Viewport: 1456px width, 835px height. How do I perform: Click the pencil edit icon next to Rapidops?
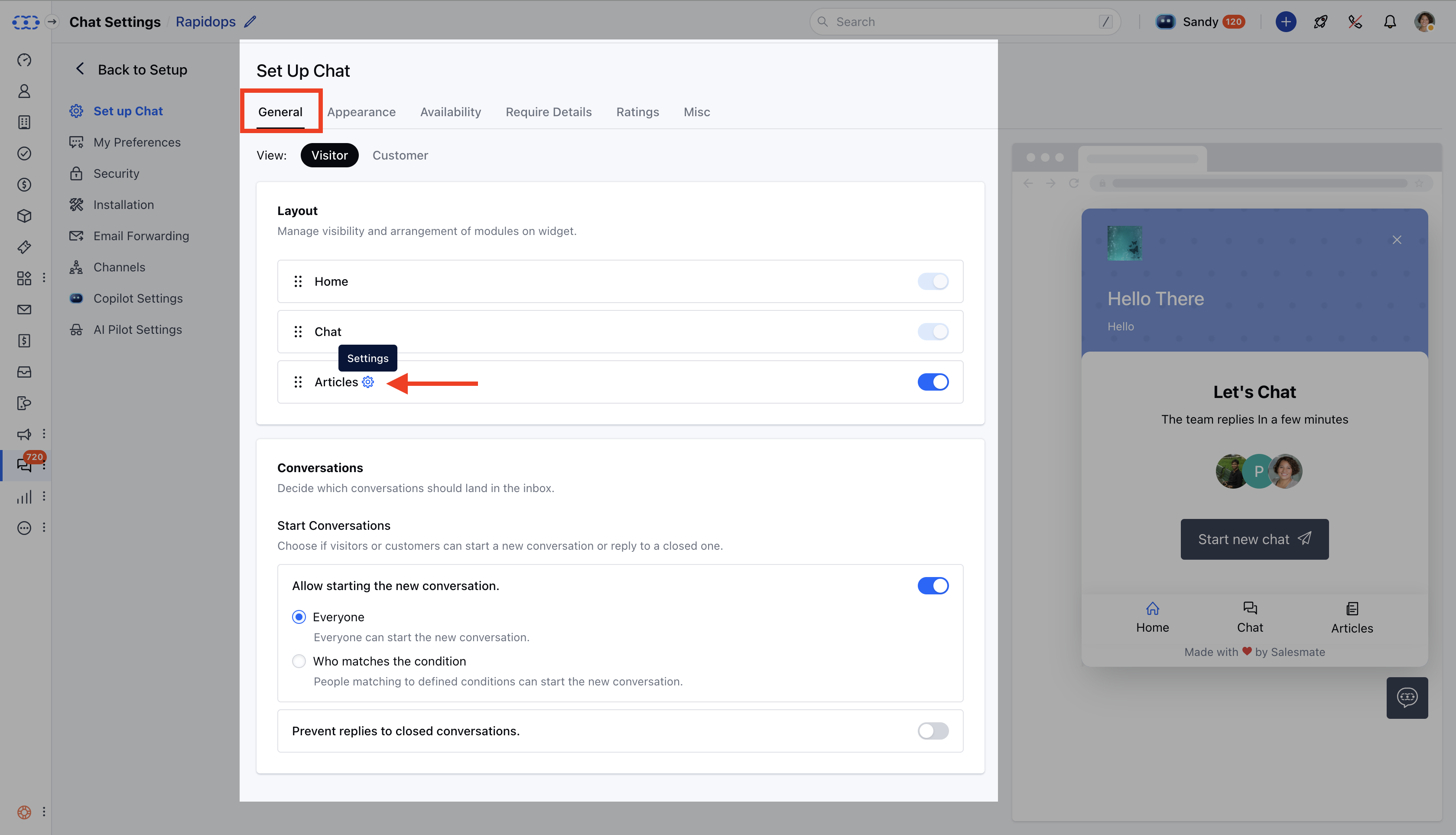250,22
